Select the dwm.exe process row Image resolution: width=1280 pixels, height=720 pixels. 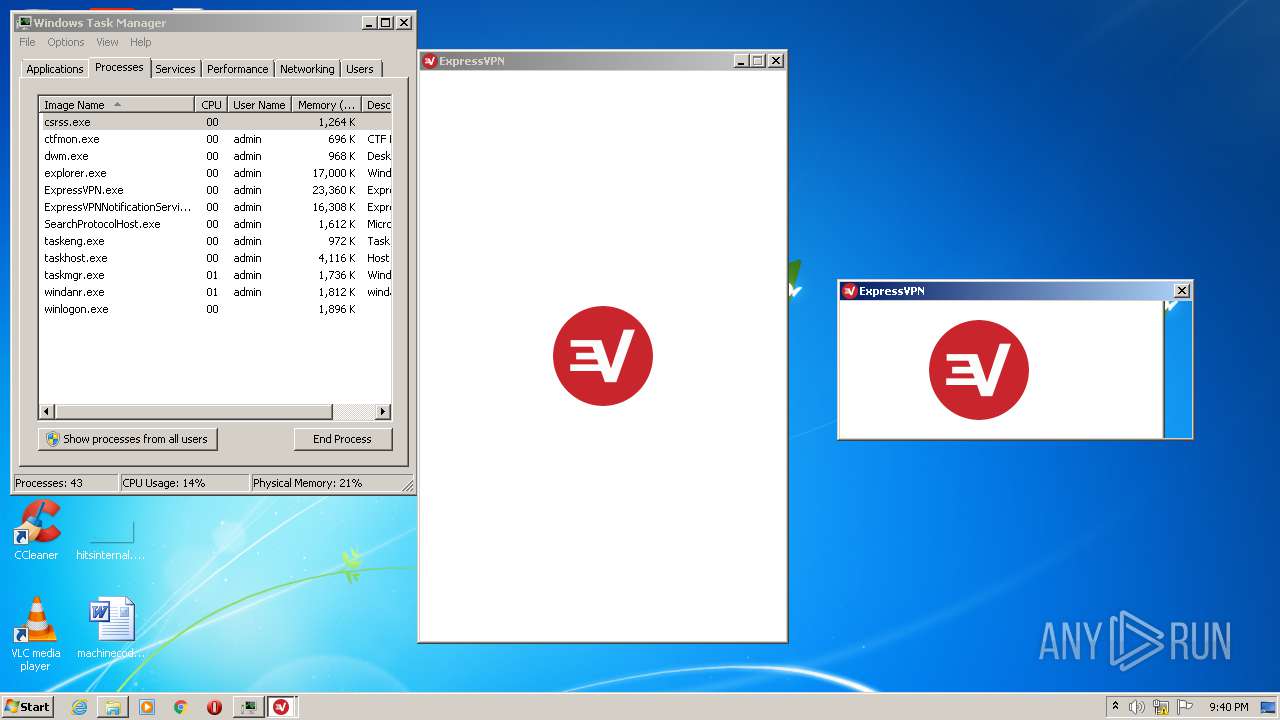point(215,156)
